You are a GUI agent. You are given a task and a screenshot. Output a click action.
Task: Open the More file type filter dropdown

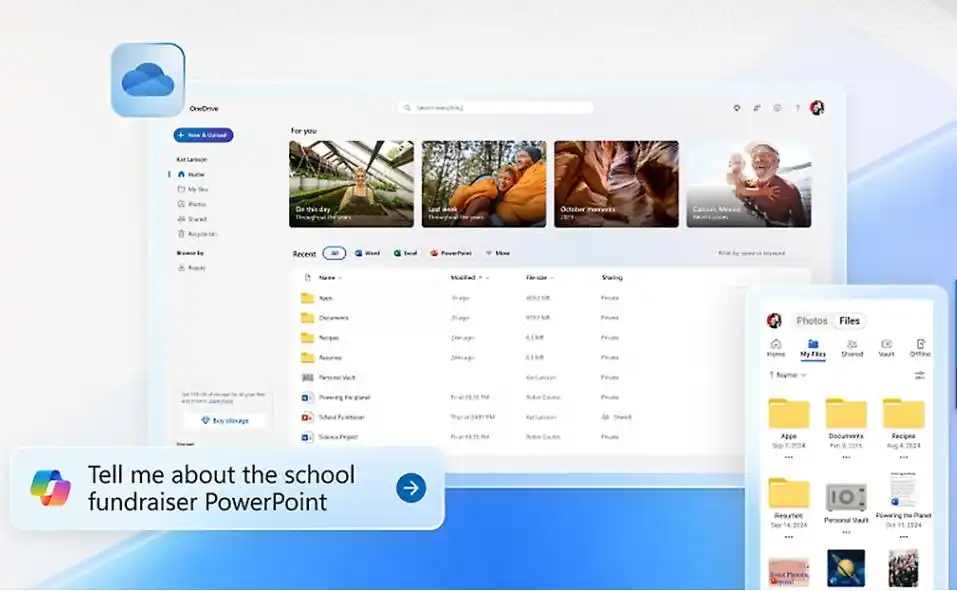pyautogui.click(x=497, y=253)
